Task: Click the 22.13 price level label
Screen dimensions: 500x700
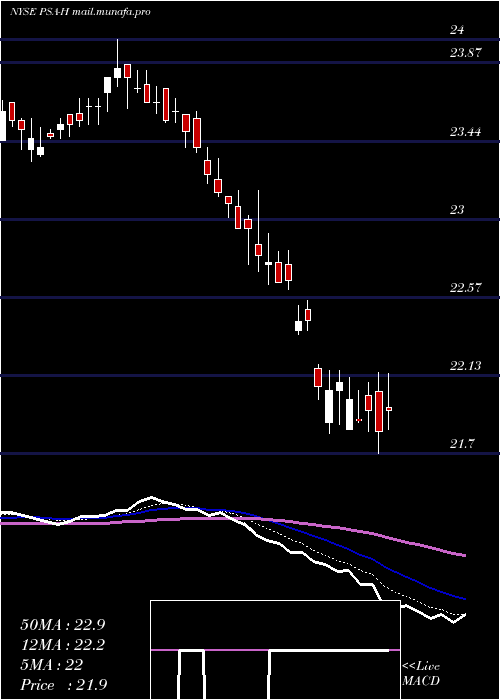Action: (x=466, y=366)
